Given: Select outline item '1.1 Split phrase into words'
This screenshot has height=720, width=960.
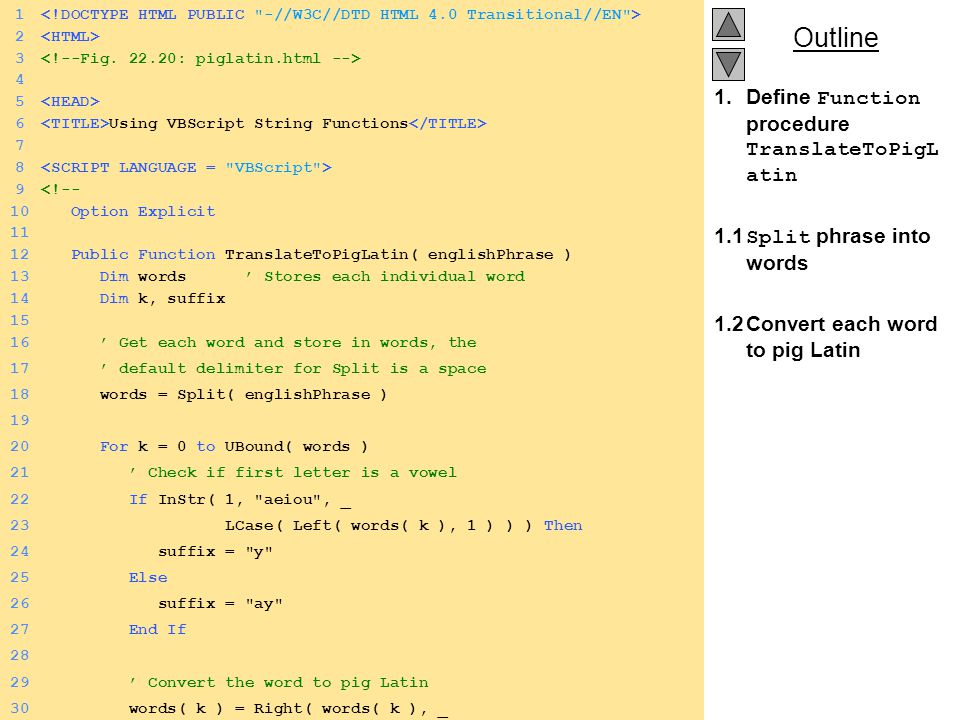Looking at the screenshot, I should [822, 249].
